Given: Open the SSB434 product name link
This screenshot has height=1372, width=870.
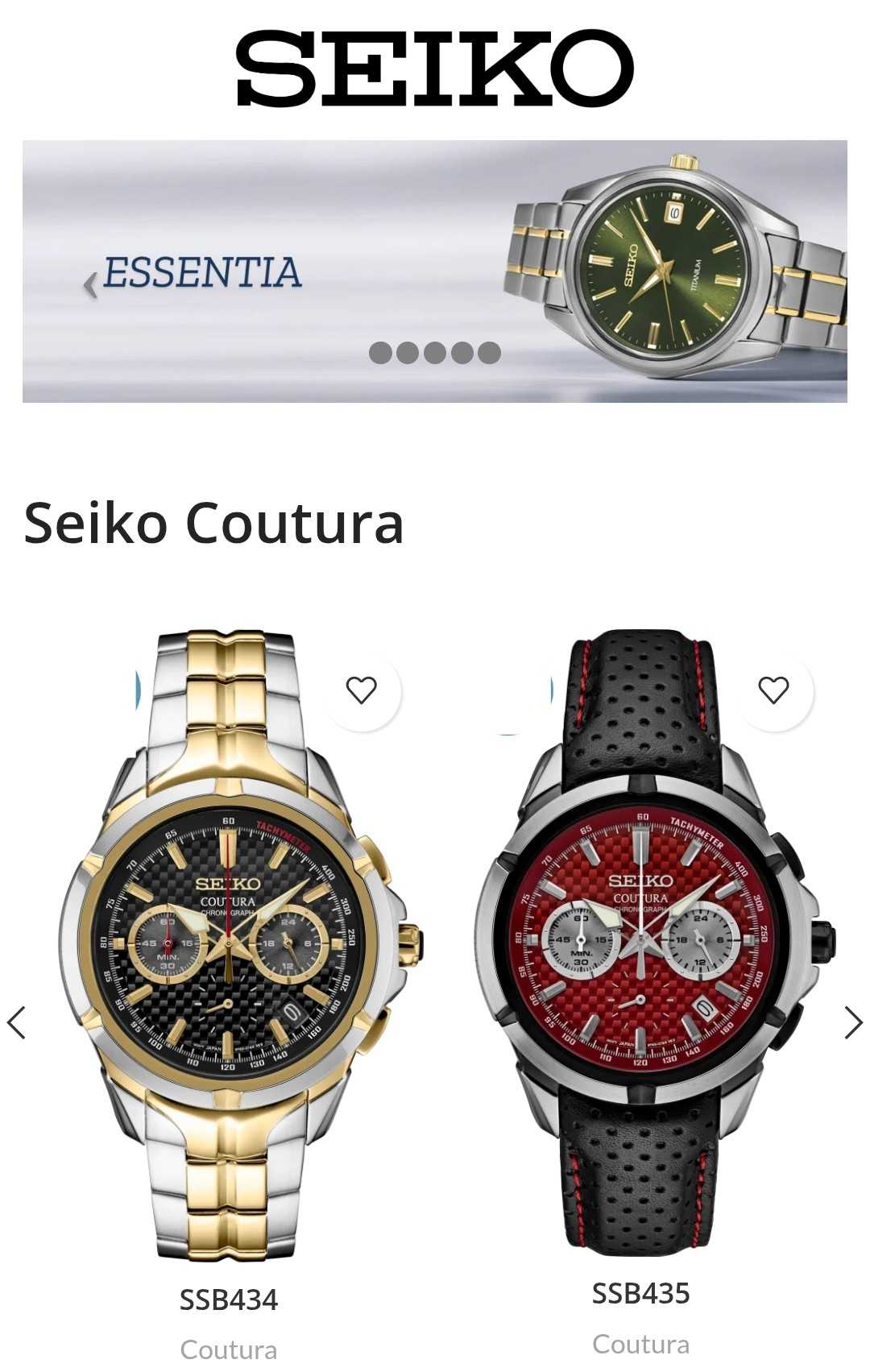Looking at the screenshot, I should [x=229, y=1299].
